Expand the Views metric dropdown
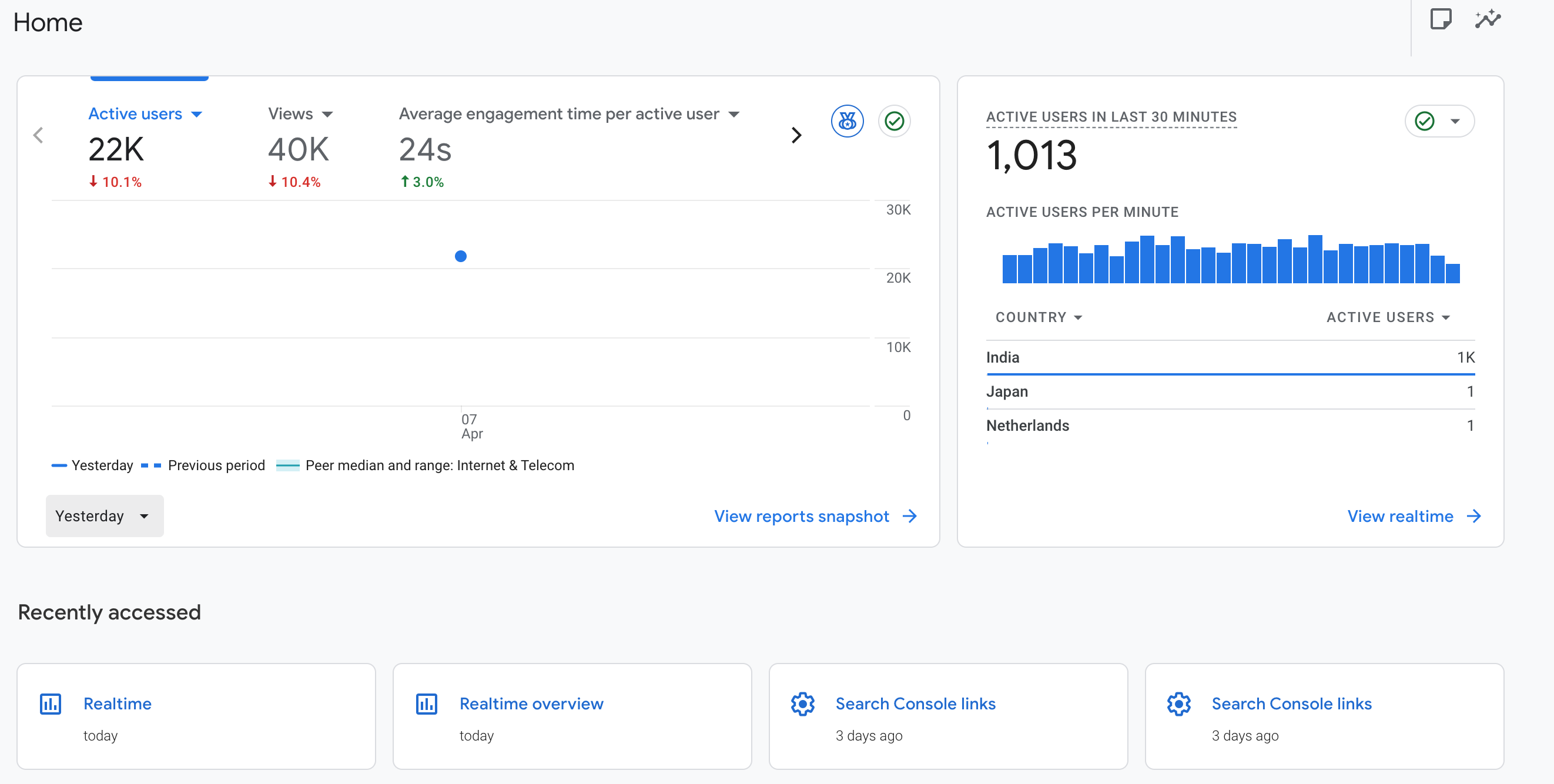The width and height of the screenshot is (1554, 784). pos(327,115)
